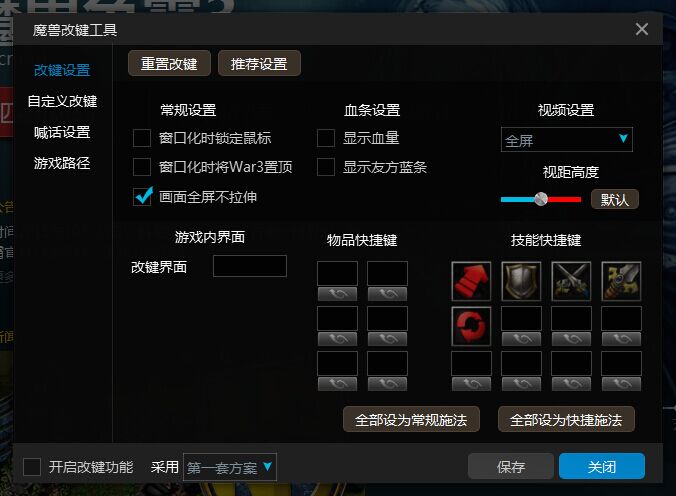The image size is (676, 496).
Task: Toggle cast mode under bottom-left skill slot
Action: coord(471,384)
